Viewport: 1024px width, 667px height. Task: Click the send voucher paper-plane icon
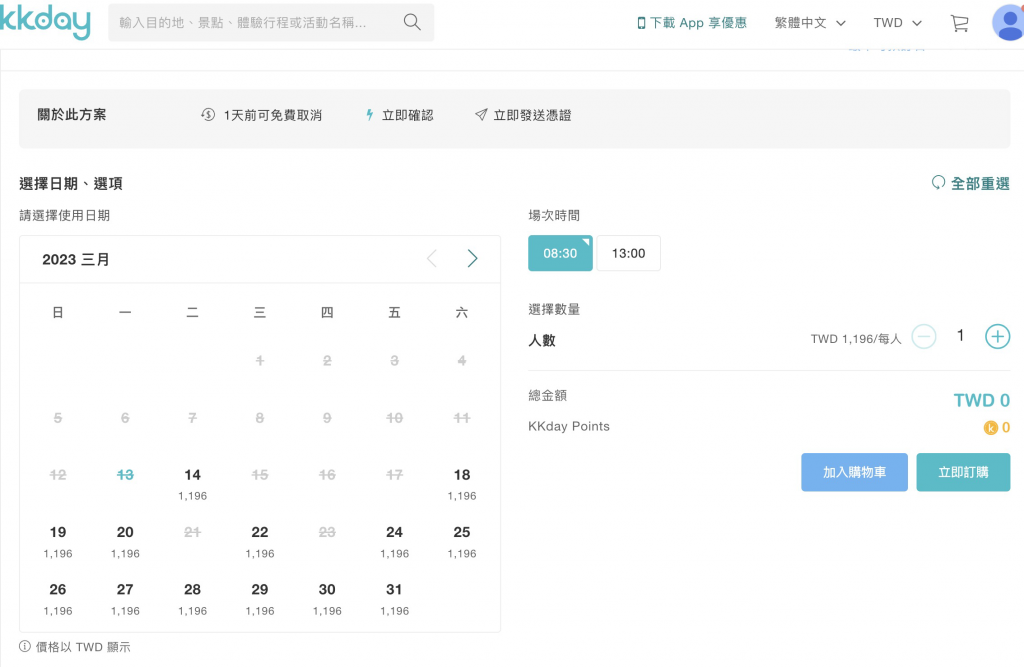tap(481, 115)
